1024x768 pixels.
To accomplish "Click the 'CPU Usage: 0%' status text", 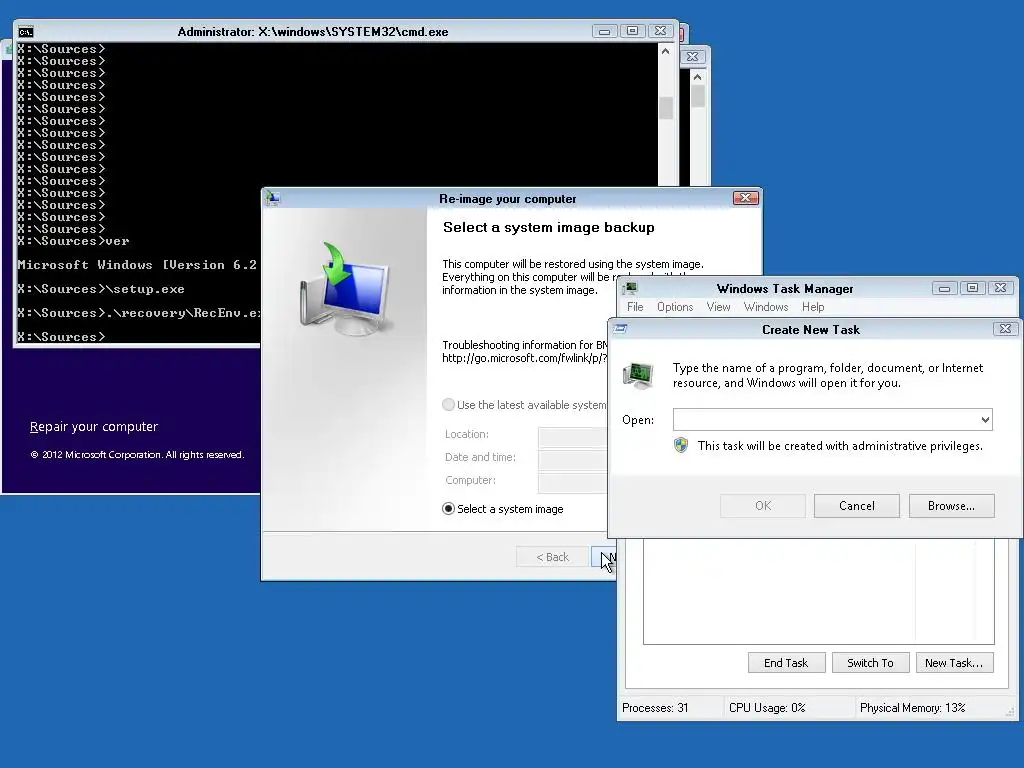I will [x=767, y=708].
